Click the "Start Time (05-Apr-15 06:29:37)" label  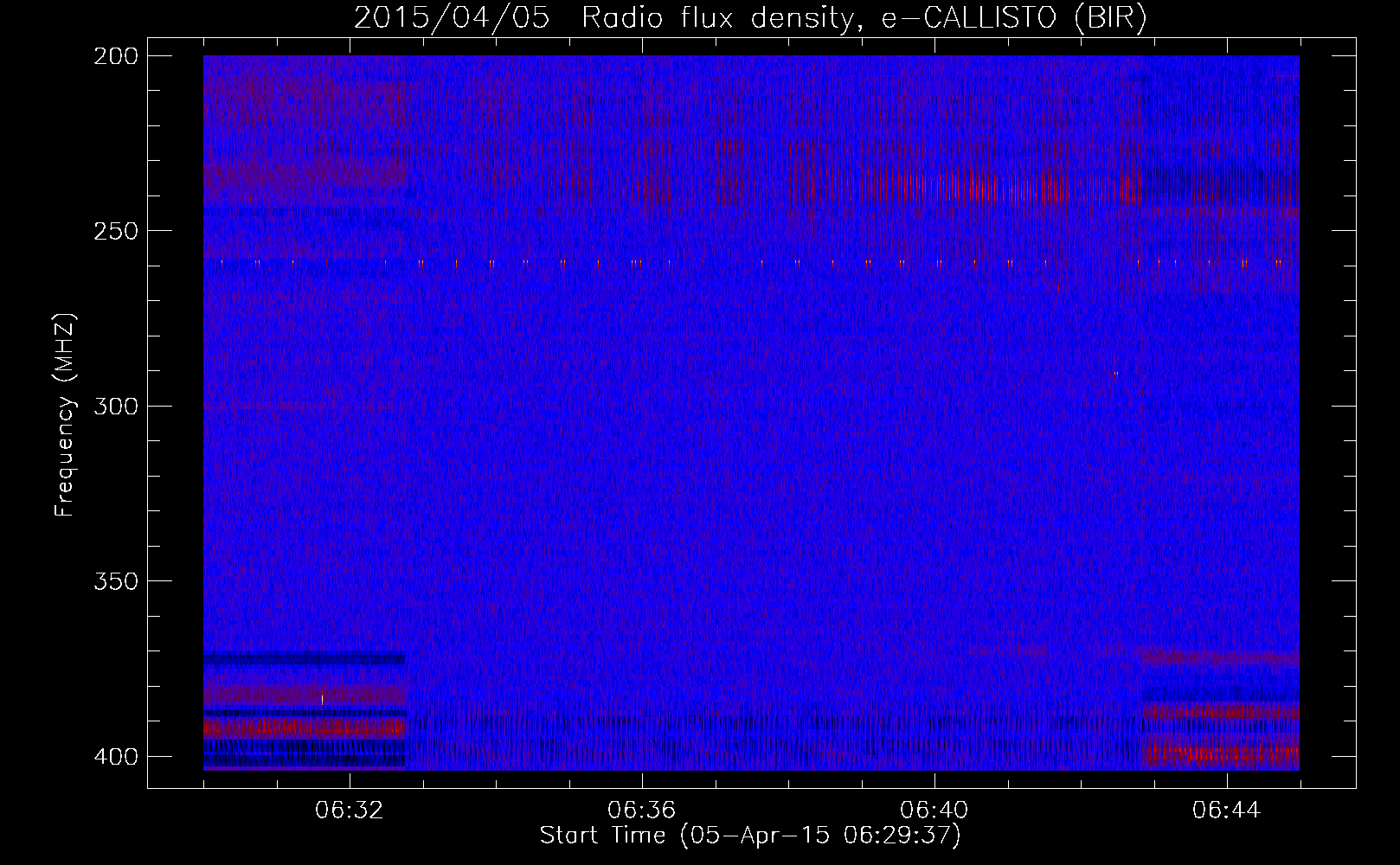click(x=750, y=836)
